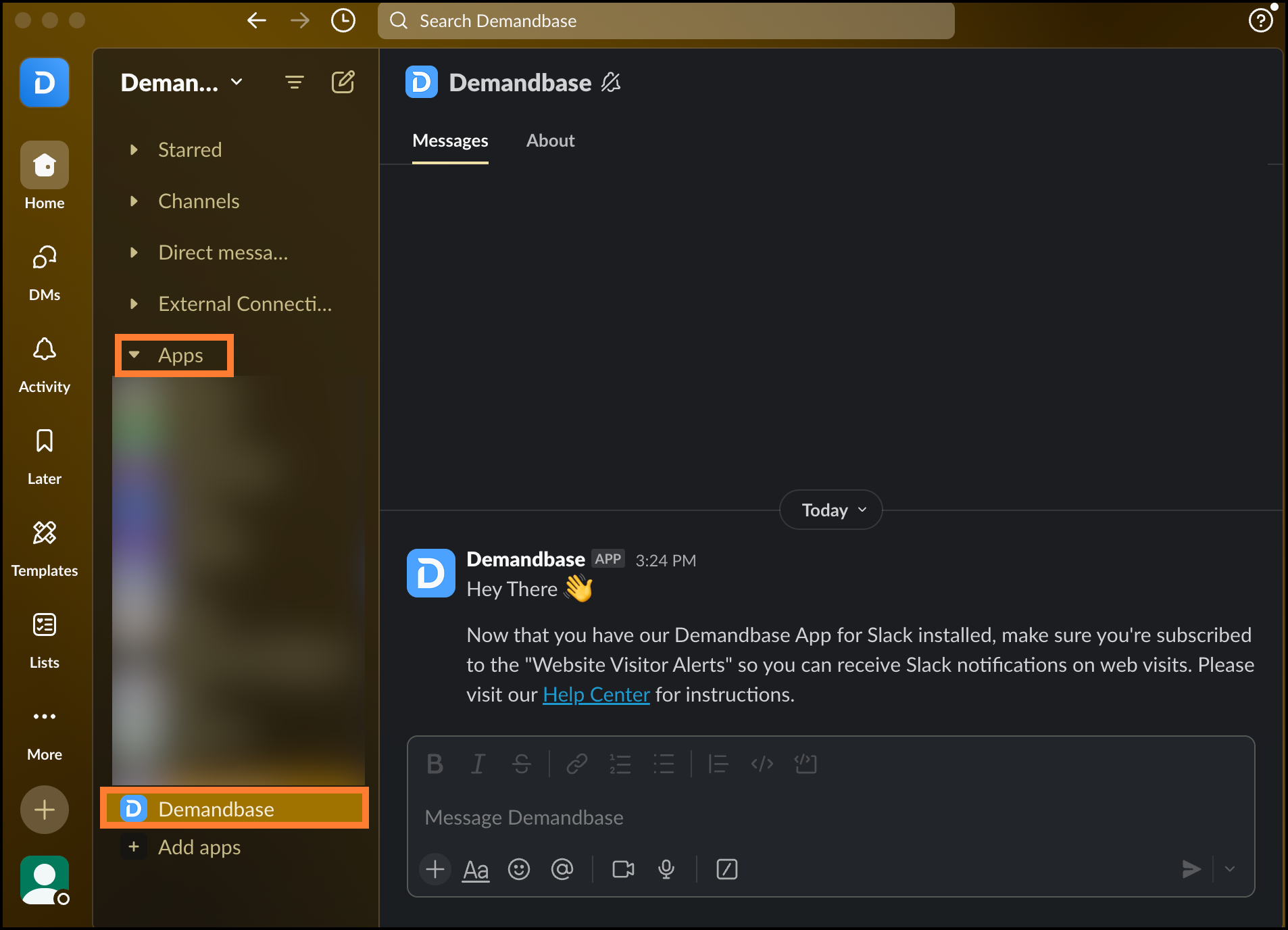
Task: Open Templates in the left rail
Action: point(45,549)
